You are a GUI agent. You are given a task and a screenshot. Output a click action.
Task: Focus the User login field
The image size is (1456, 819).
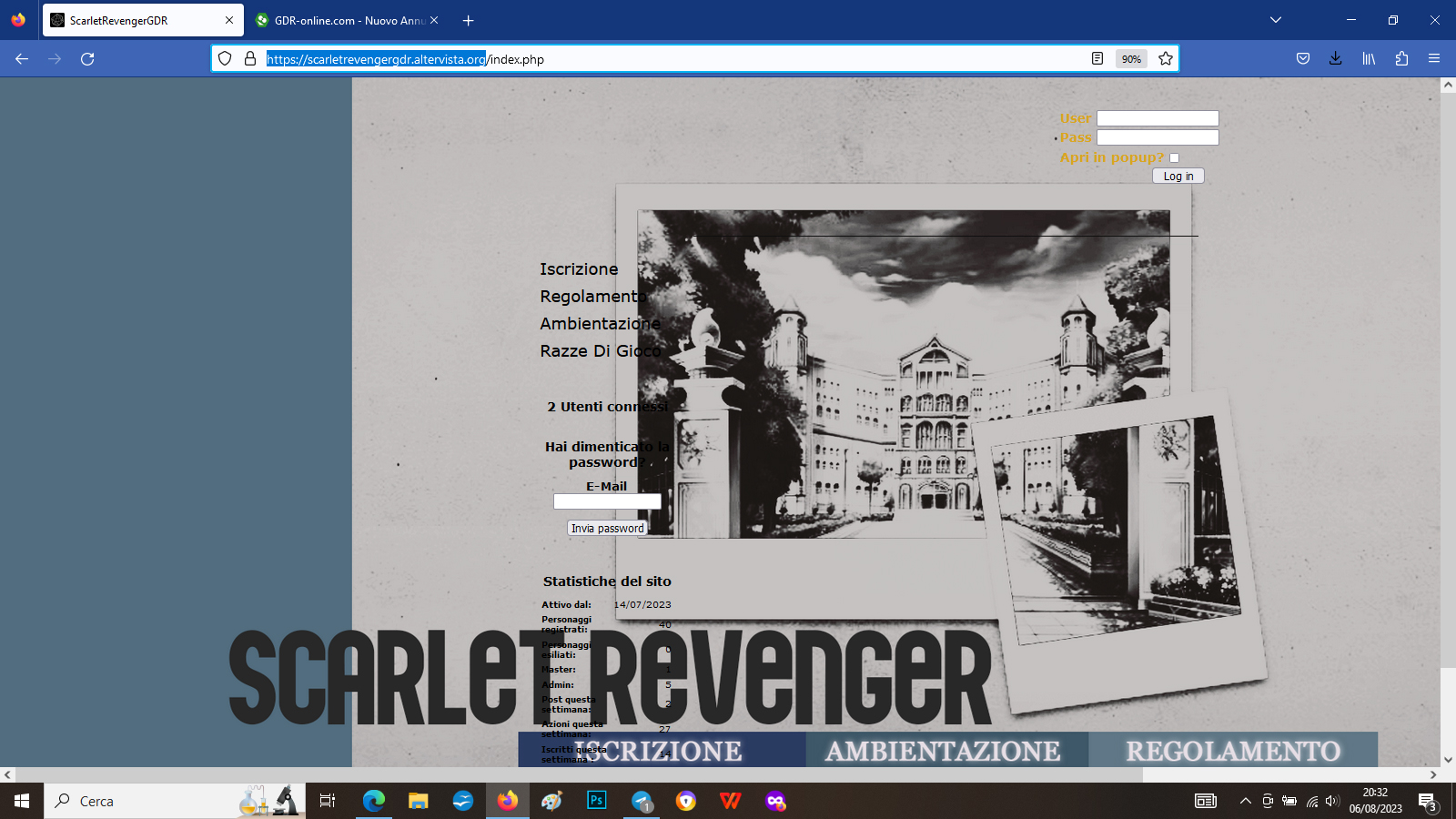pos(1158,118)
